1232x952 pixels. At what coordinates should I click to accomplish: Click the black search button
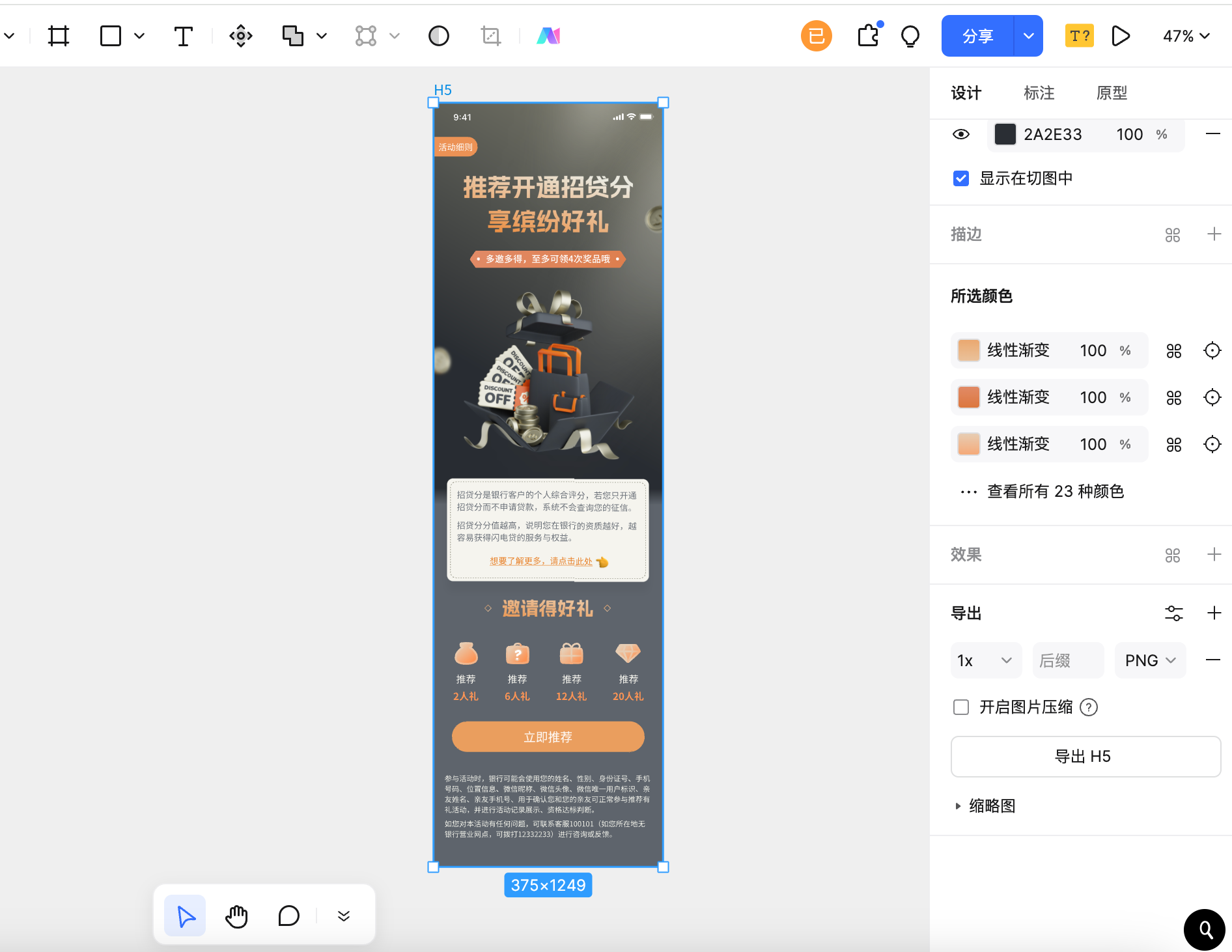(x=1205, y=930)
